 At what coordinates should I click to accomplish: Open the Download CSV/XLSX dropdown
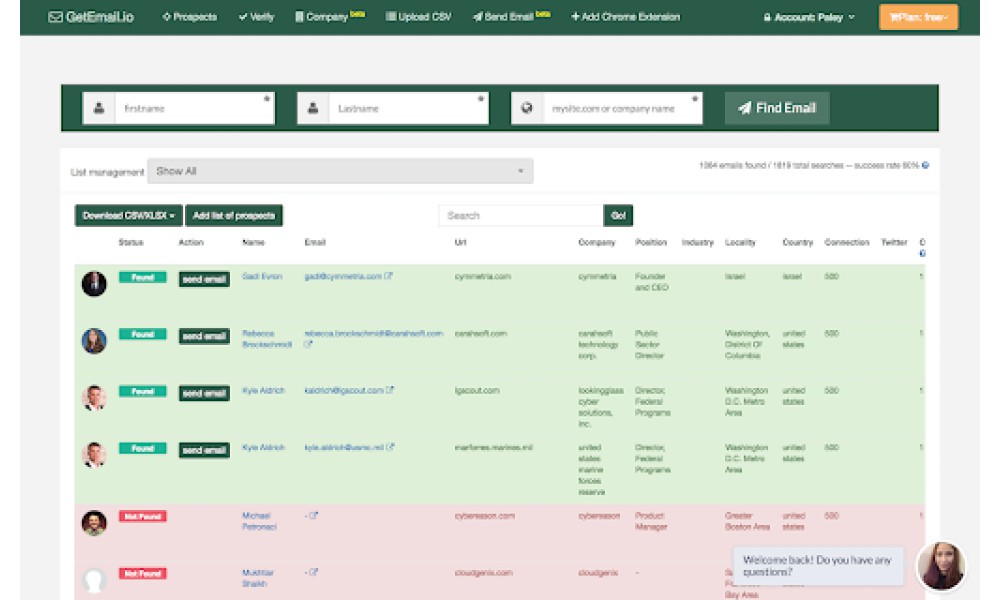click(129, 216)
